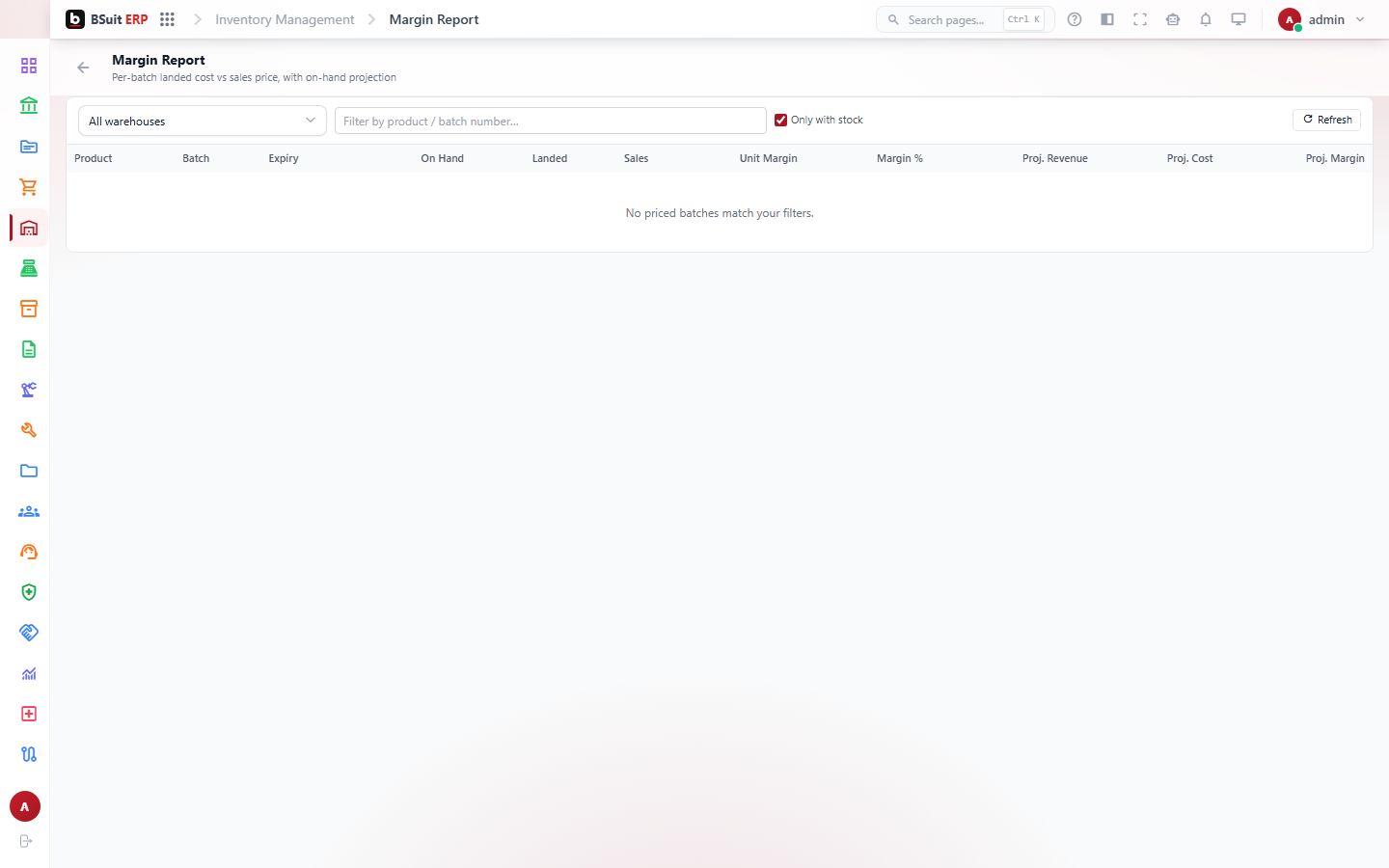The image size is (1389, 868).
Task: Open the green shield plus icon
Action: [29, 592]
